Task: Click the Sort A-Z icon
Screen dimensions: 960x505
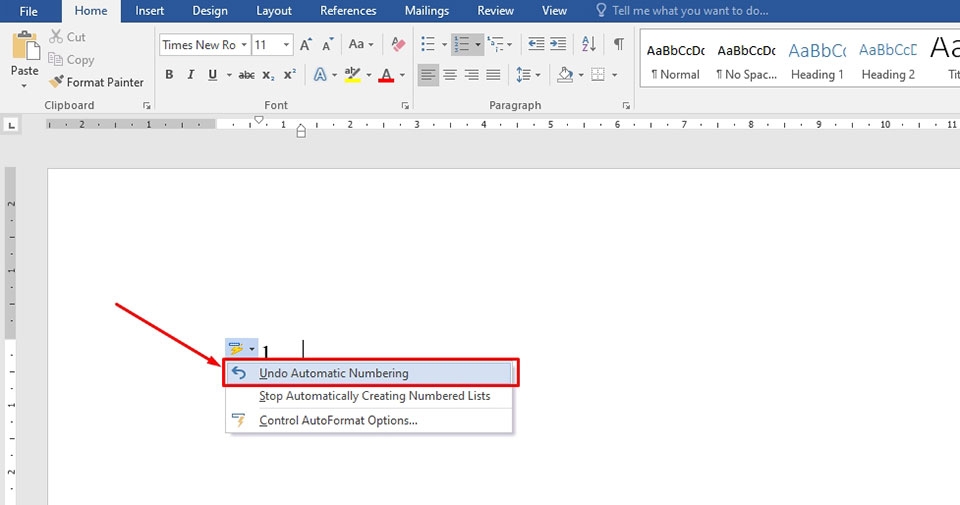Action: [588, 44]
